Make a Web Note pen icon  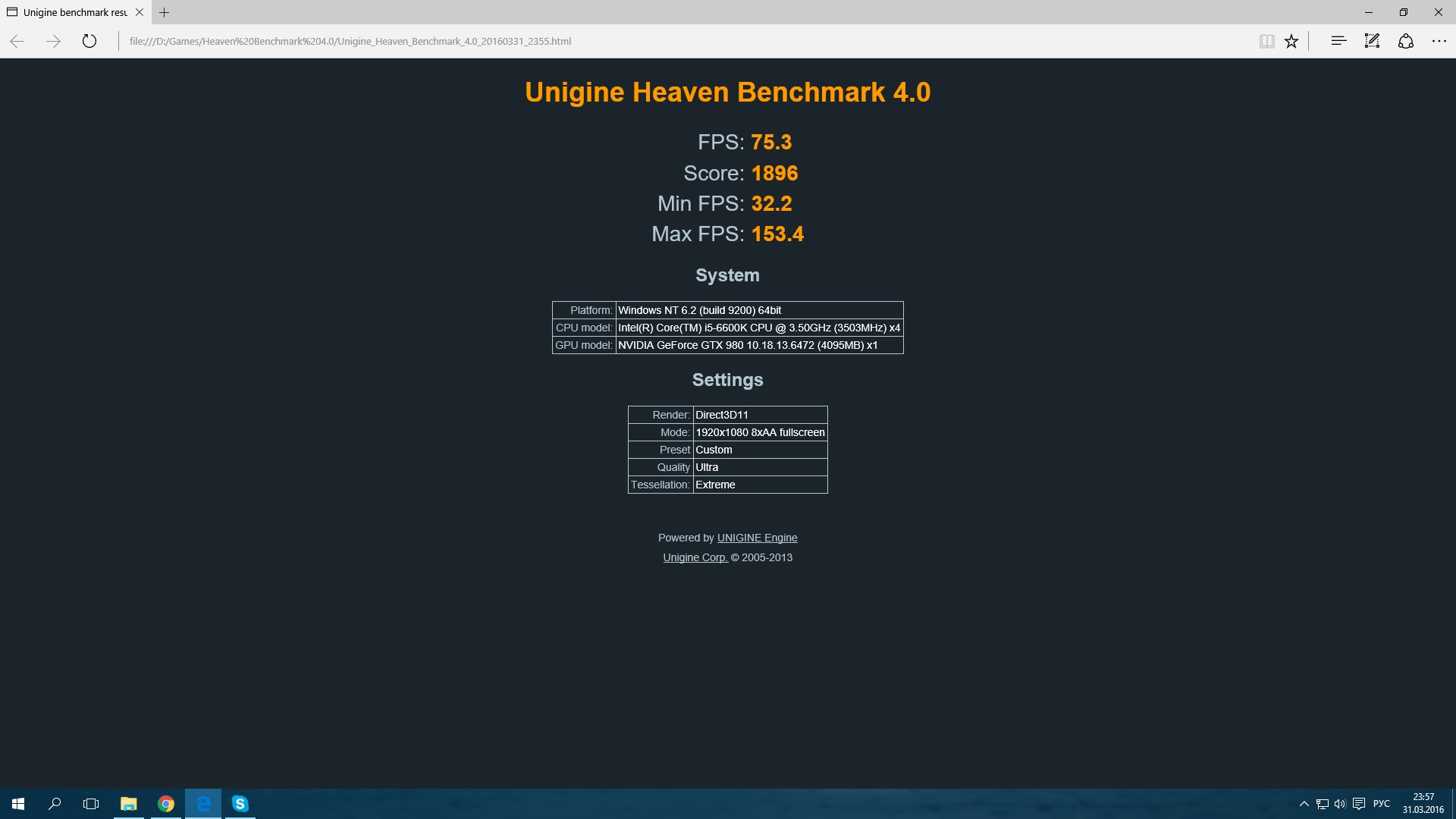(1372, 41)
